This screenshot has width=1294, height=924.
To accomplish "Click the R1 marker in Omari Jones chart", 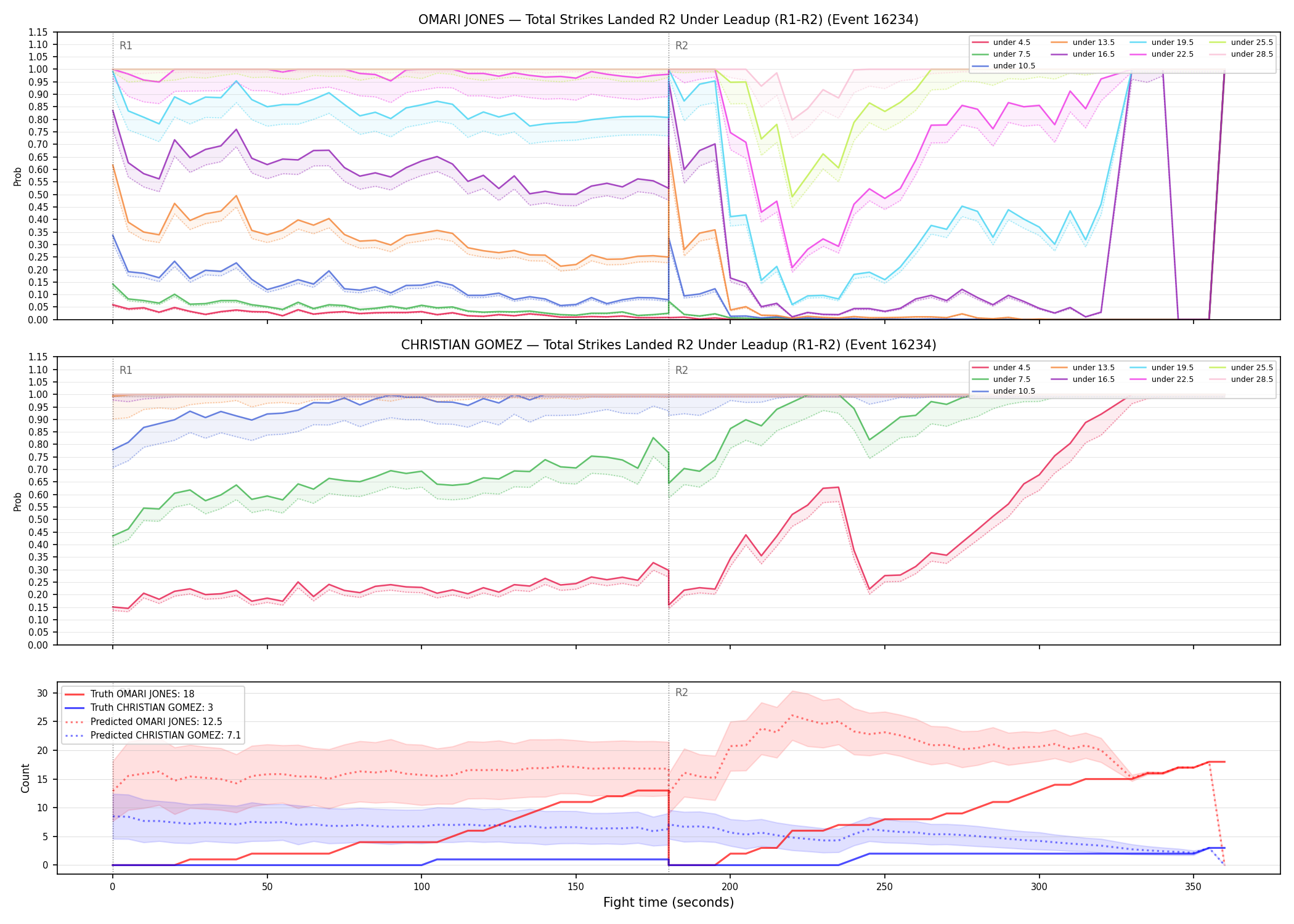I will [126, 46].
